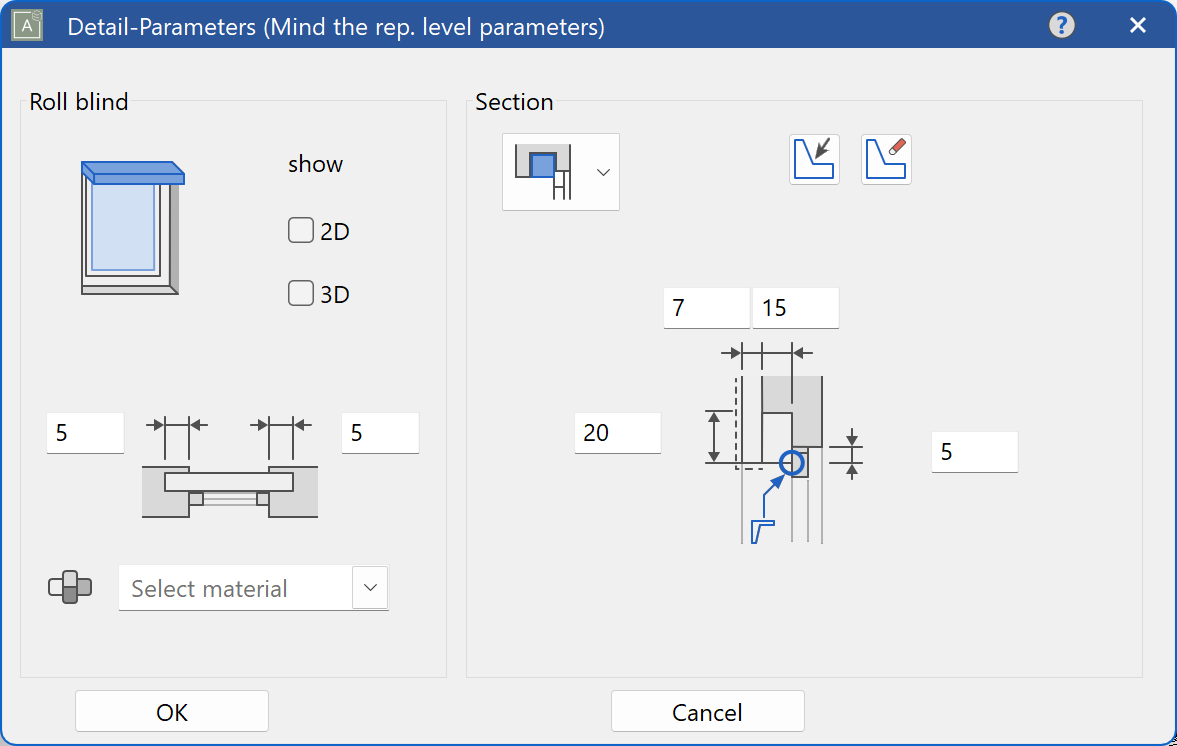Click the height field containing 20
Screen dimensions: 1177x746
click(618, 433)
